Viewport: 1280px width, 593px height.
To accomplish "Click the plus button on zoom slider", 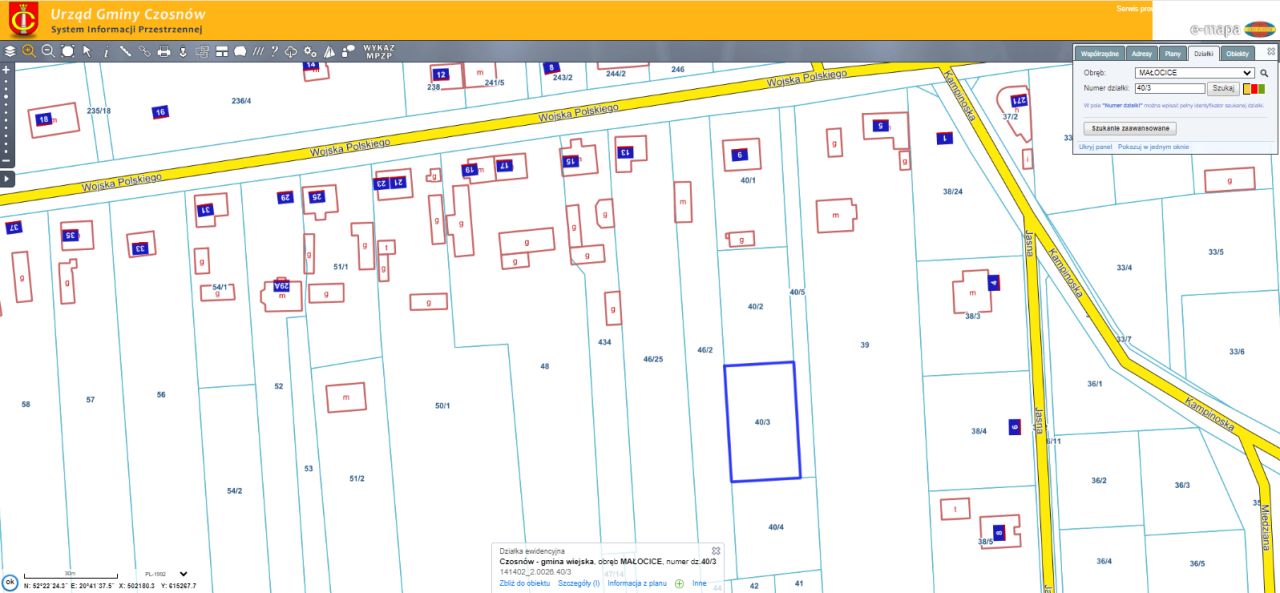I will (6, 70).
